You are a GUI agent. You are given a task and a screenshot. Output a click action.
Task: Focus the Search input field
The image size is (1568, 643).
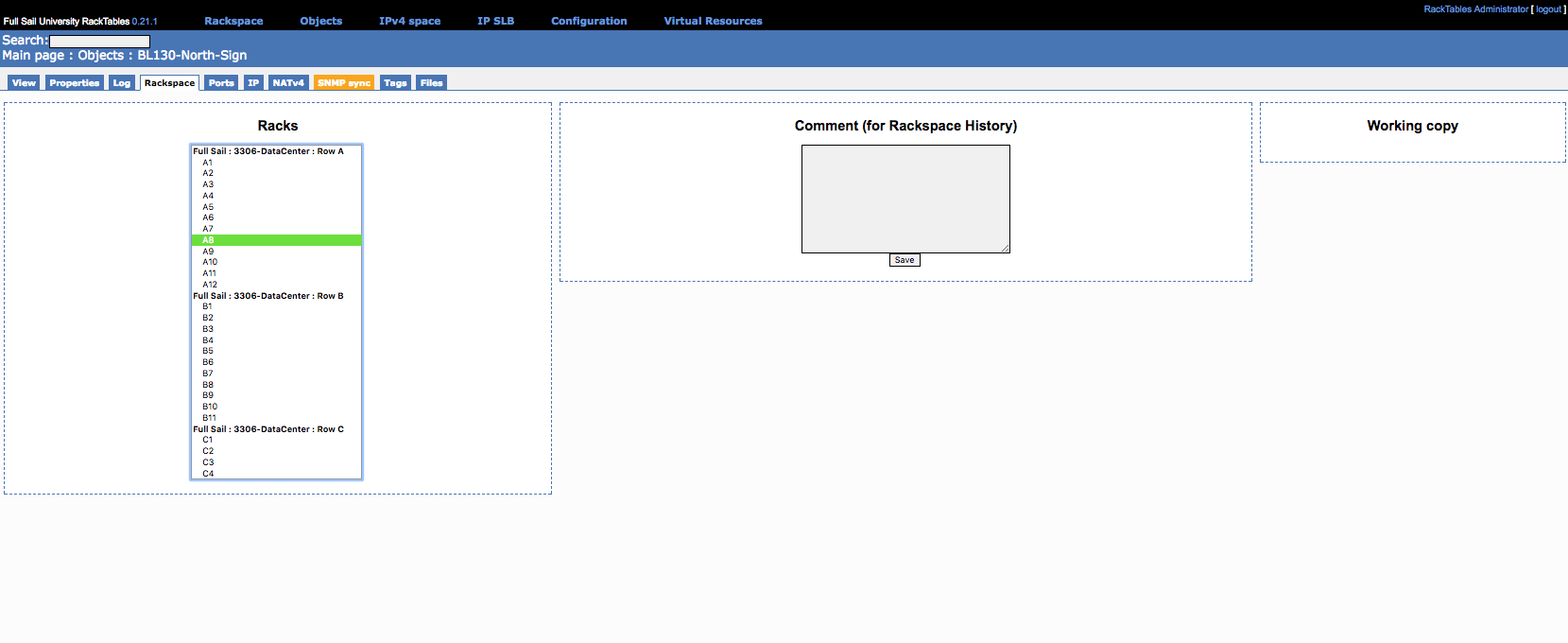coord(99,42)
